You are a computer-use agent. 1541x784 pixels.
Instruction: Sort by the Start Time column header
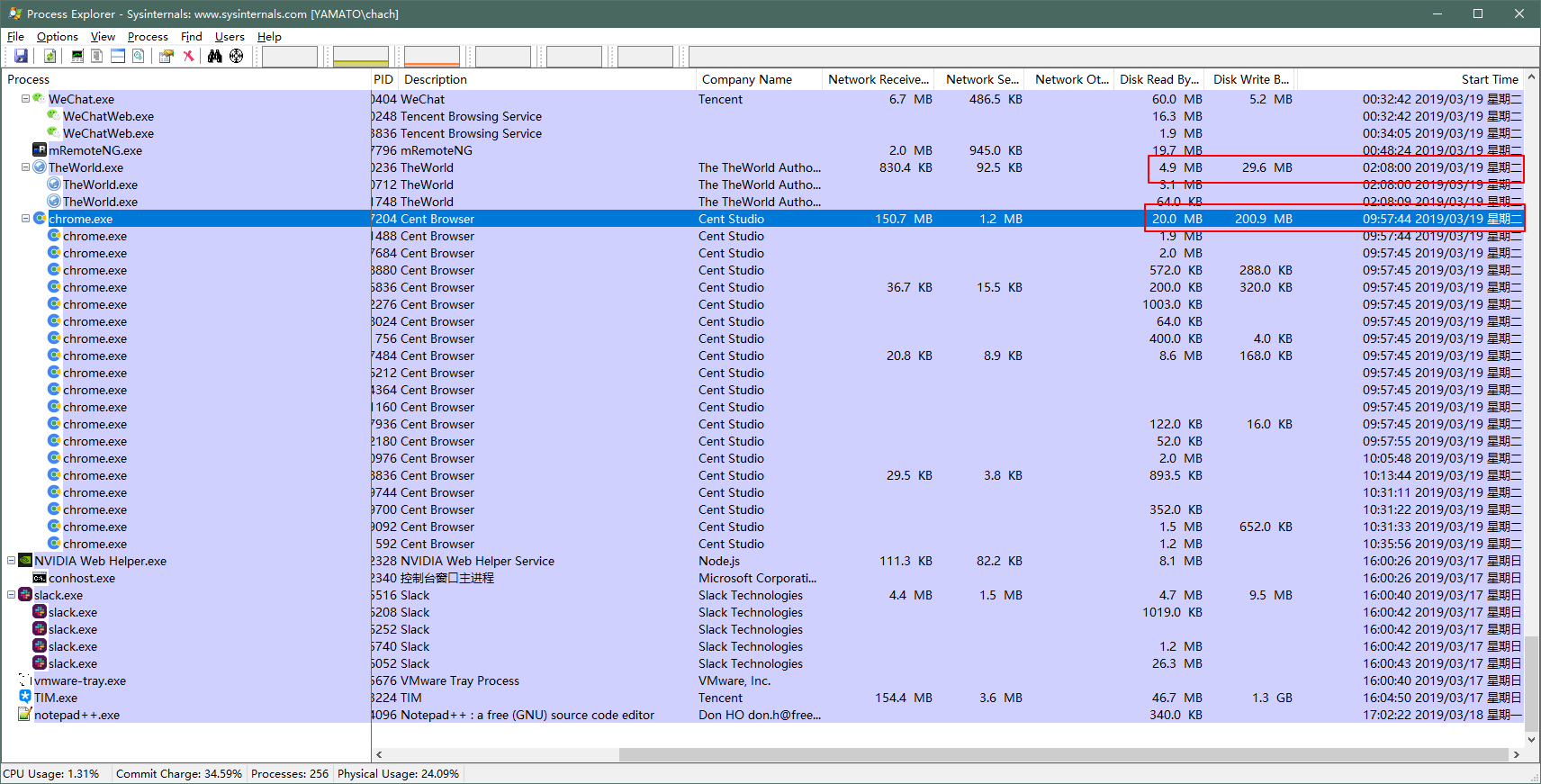[x=1410, y=79]
